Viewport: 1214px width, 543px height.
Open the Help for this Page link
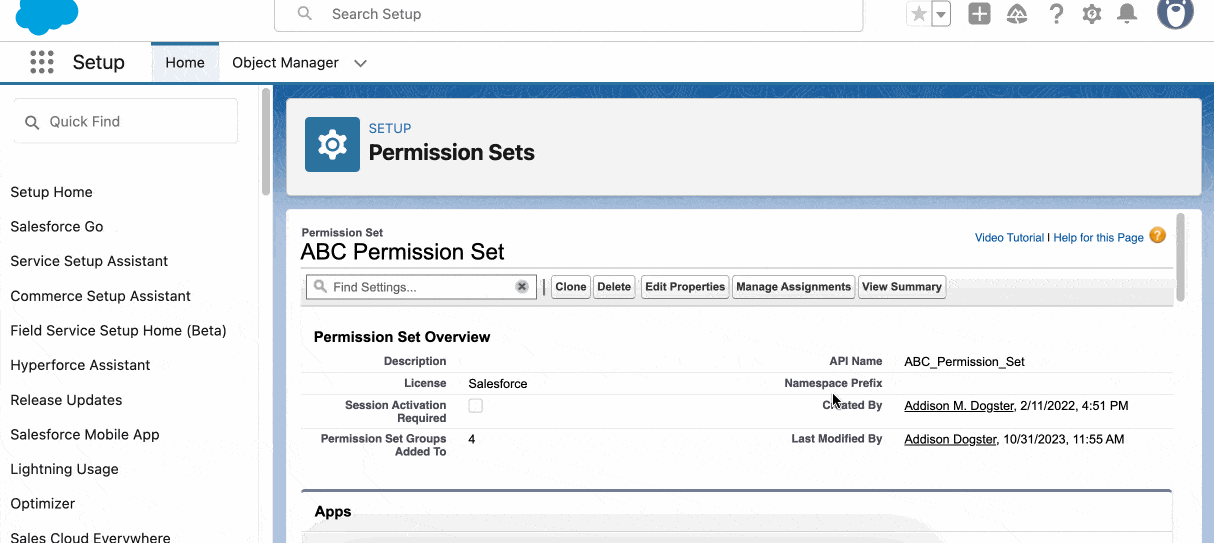[x=1098, y=238]
